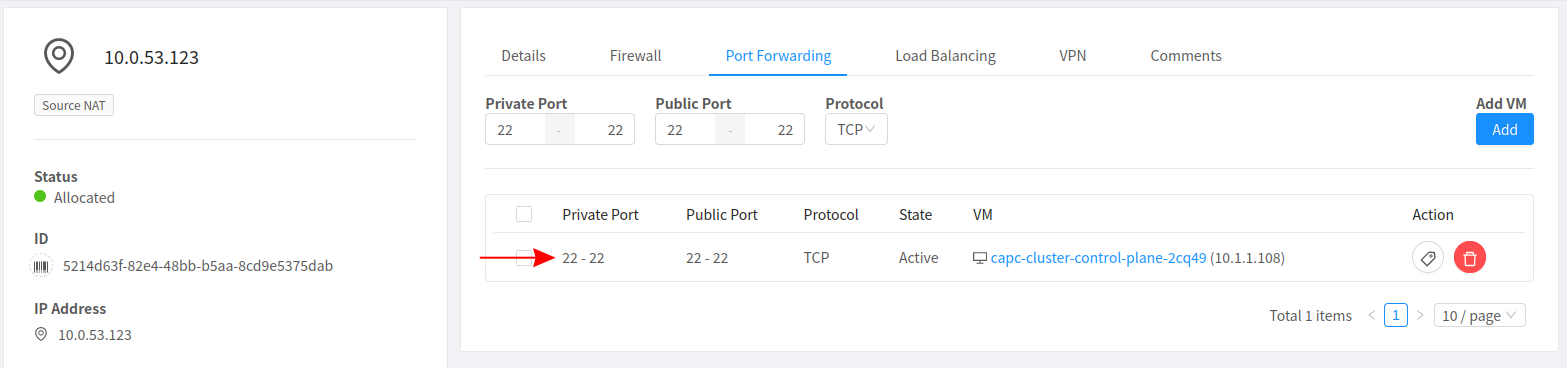Open the Load Balancing tab
The height and width of the screenshot is (368, 1567).
tap(945, 56)
